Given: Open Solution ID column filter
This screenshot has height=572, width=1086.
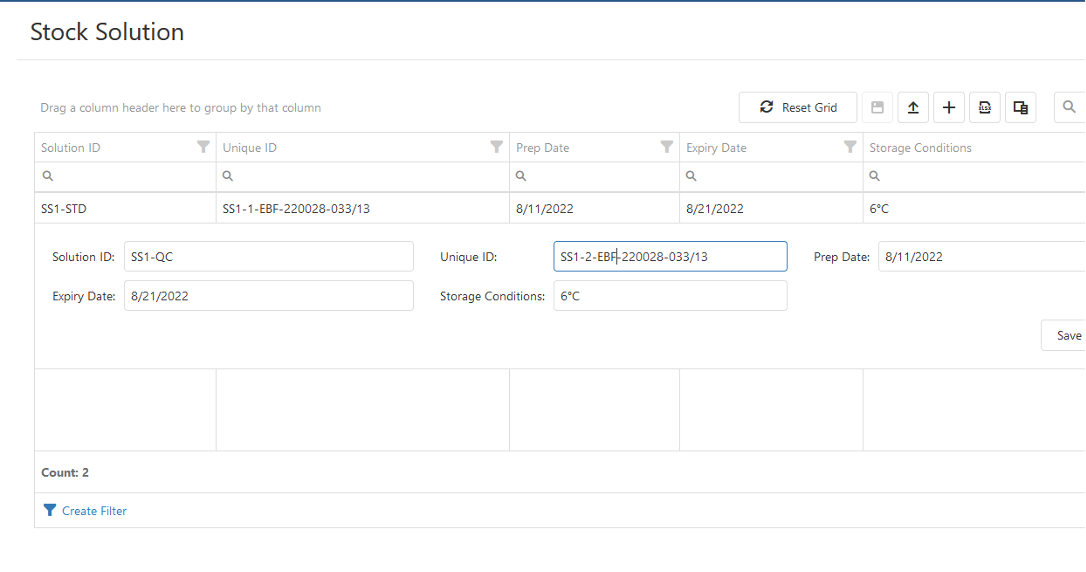Looking at the screenshot, I should (204, 148).
